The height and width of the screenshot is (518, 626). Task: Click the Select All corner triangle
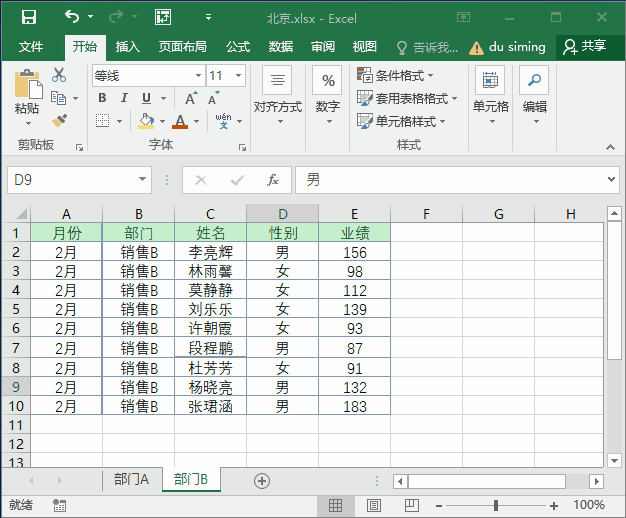click(21, 214)
